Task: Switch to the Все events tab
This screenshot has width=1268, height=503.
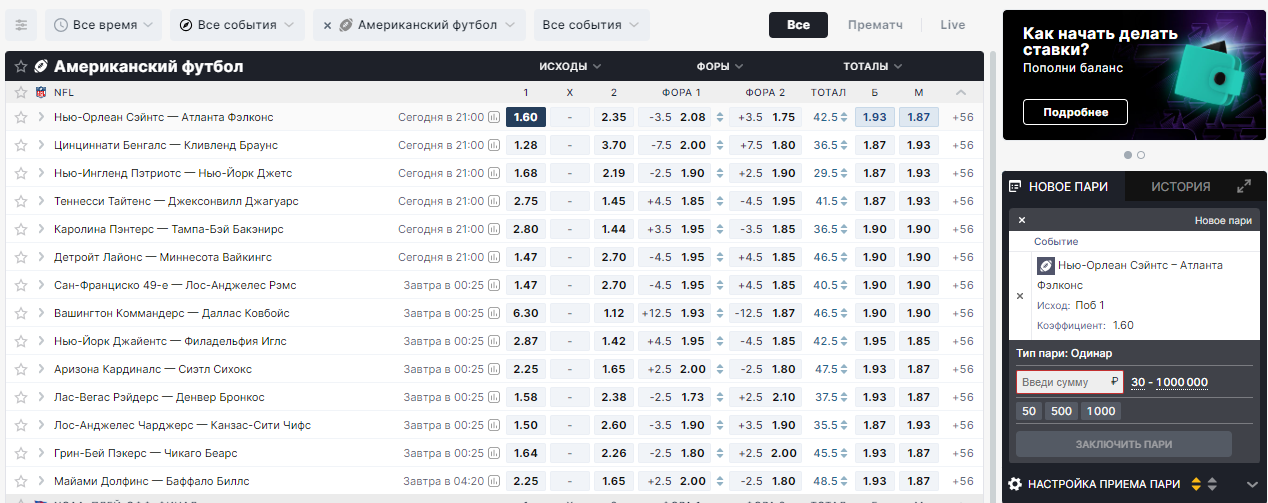Action: pyautogui.click(x=798, y=25)
